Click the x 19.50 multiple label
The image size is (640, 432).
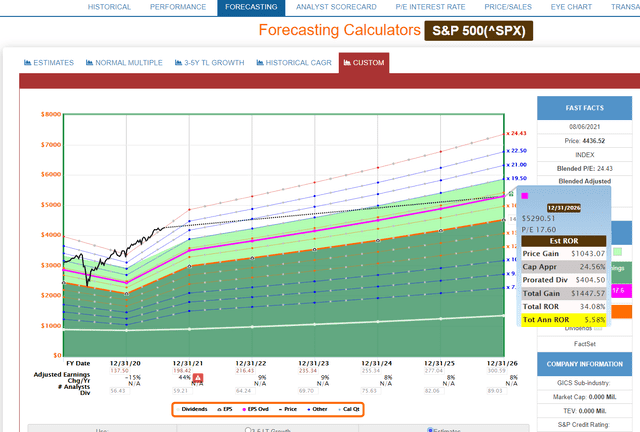point(517,178)
